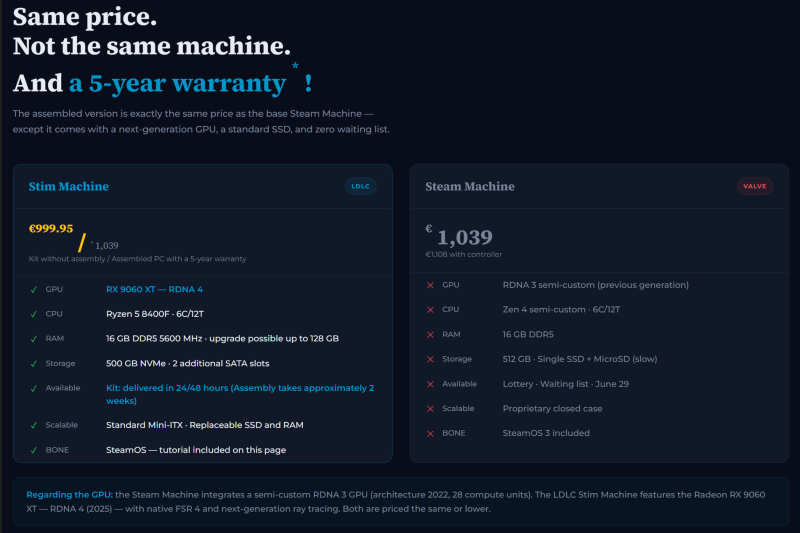
Task: Click the 'Kit without assembly / Assembled PC' caption
Action: (137, 259)
